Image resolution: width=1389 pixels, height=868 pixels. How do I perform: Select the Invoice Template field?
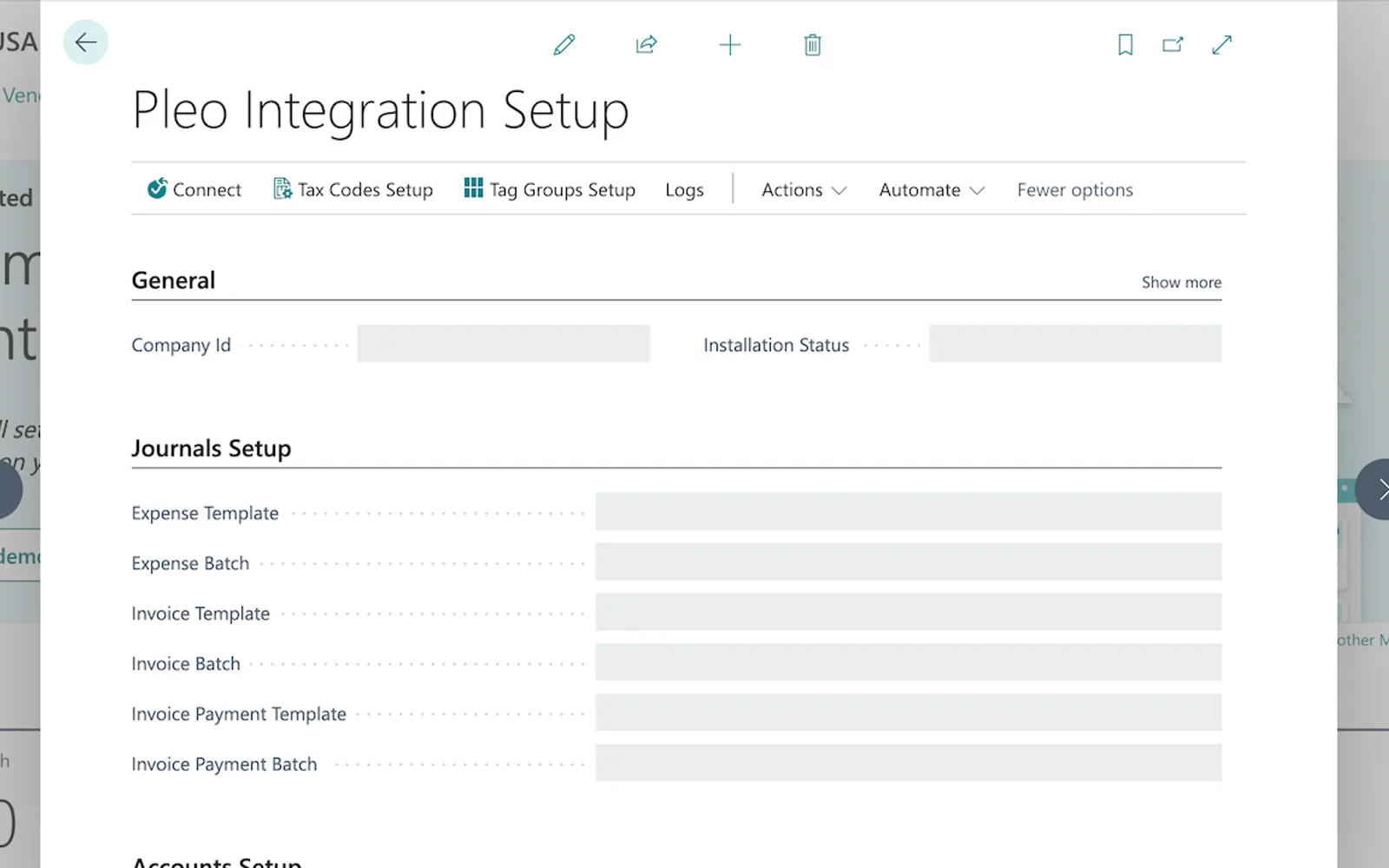908,613
